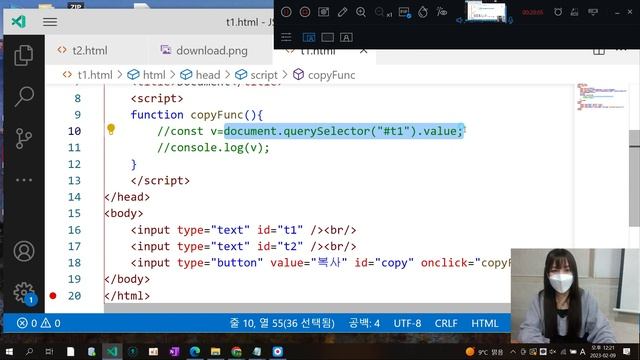Open the Manage gear menu
640x360 pixels.
24,293
